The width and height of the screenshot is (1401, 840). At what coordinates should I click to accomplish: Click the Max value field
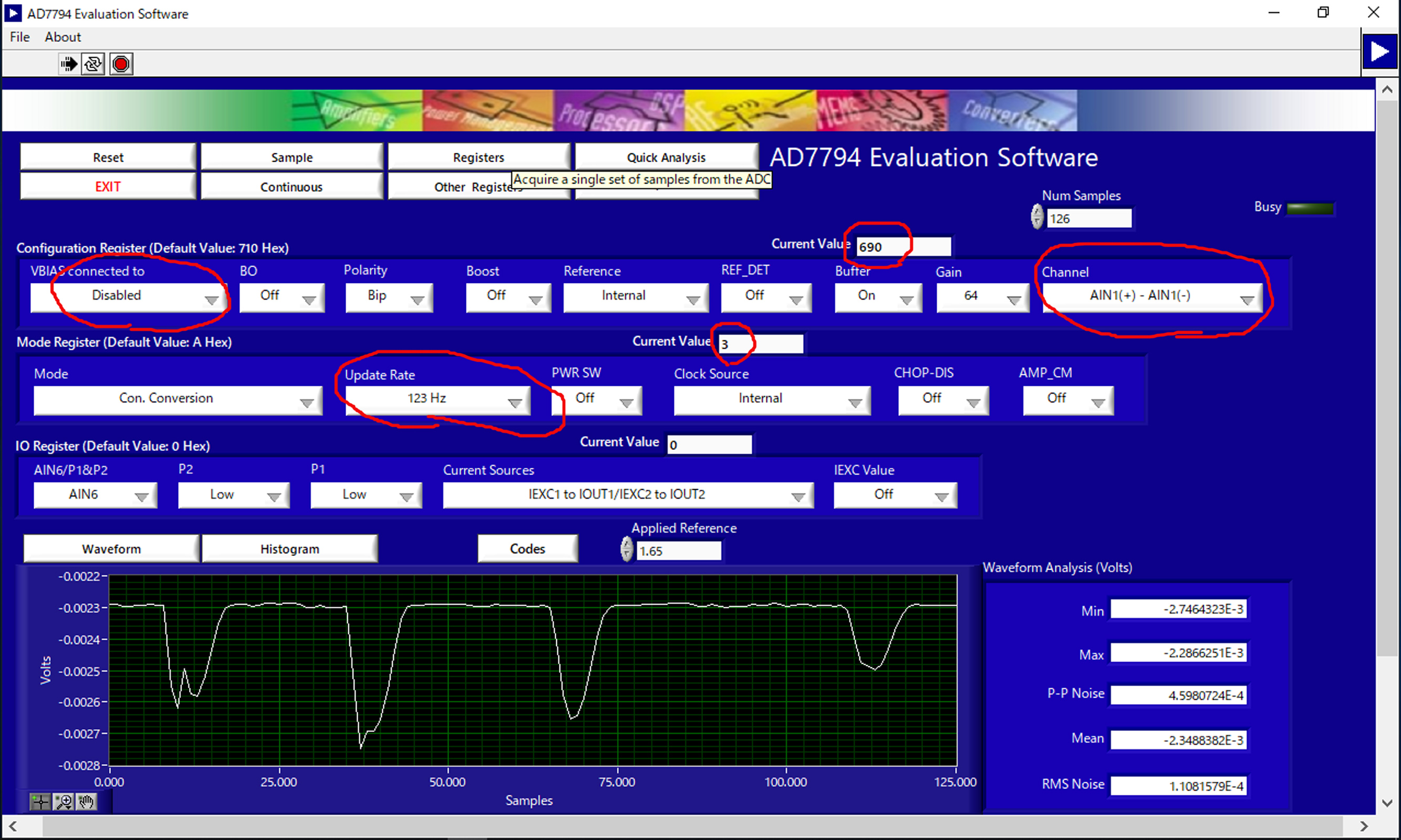[x=1178, y=653]
